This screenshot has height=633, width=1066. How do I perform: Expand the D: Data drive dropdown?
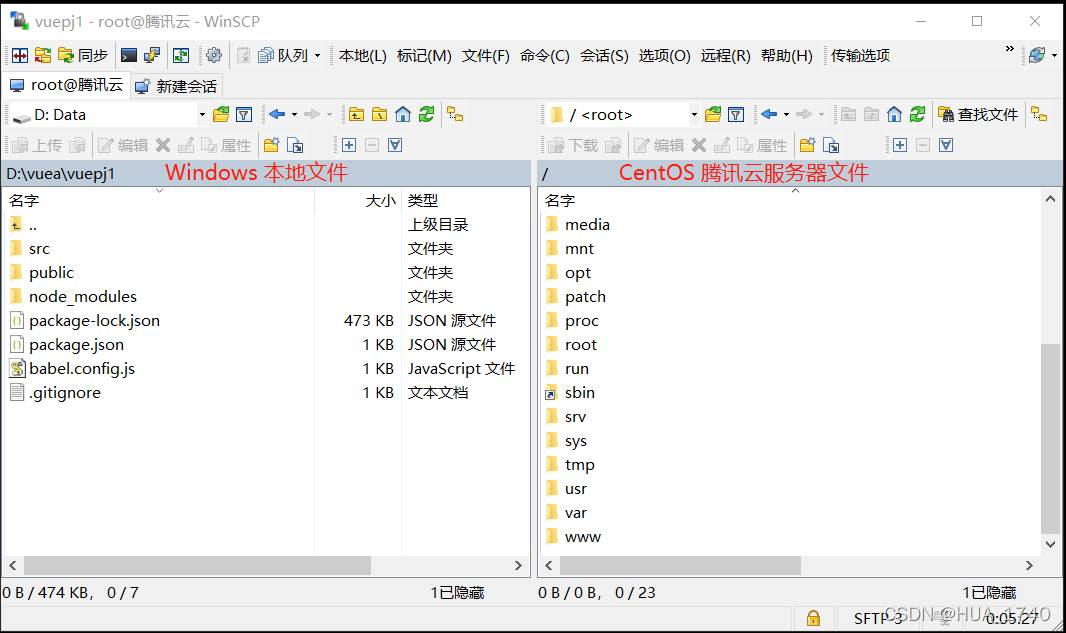[202, 115]
